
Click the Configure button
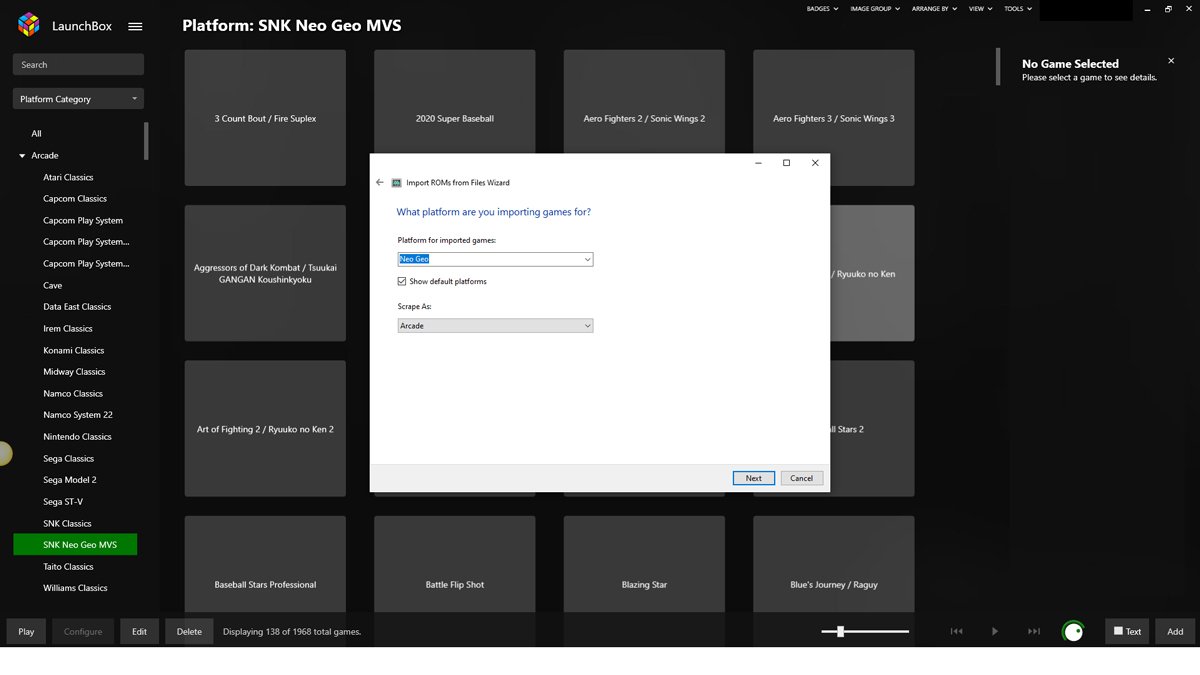tap(83, 631)
